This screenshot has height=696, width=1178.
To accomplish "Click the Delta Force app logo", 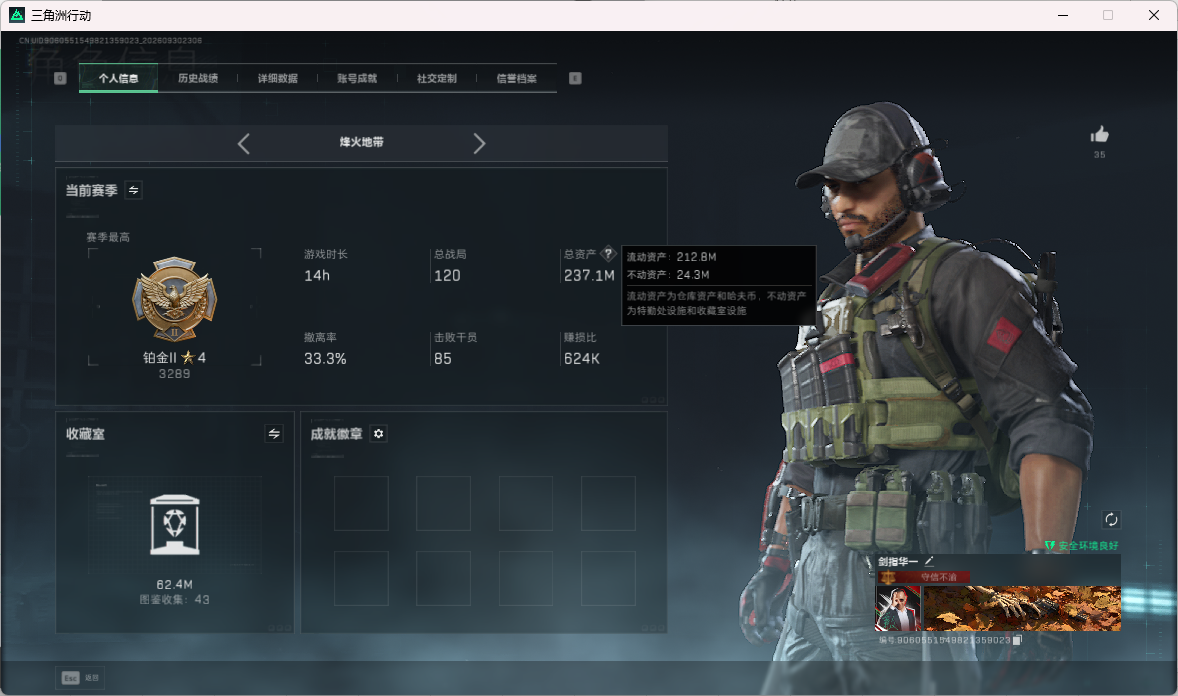I will (17, 15).
